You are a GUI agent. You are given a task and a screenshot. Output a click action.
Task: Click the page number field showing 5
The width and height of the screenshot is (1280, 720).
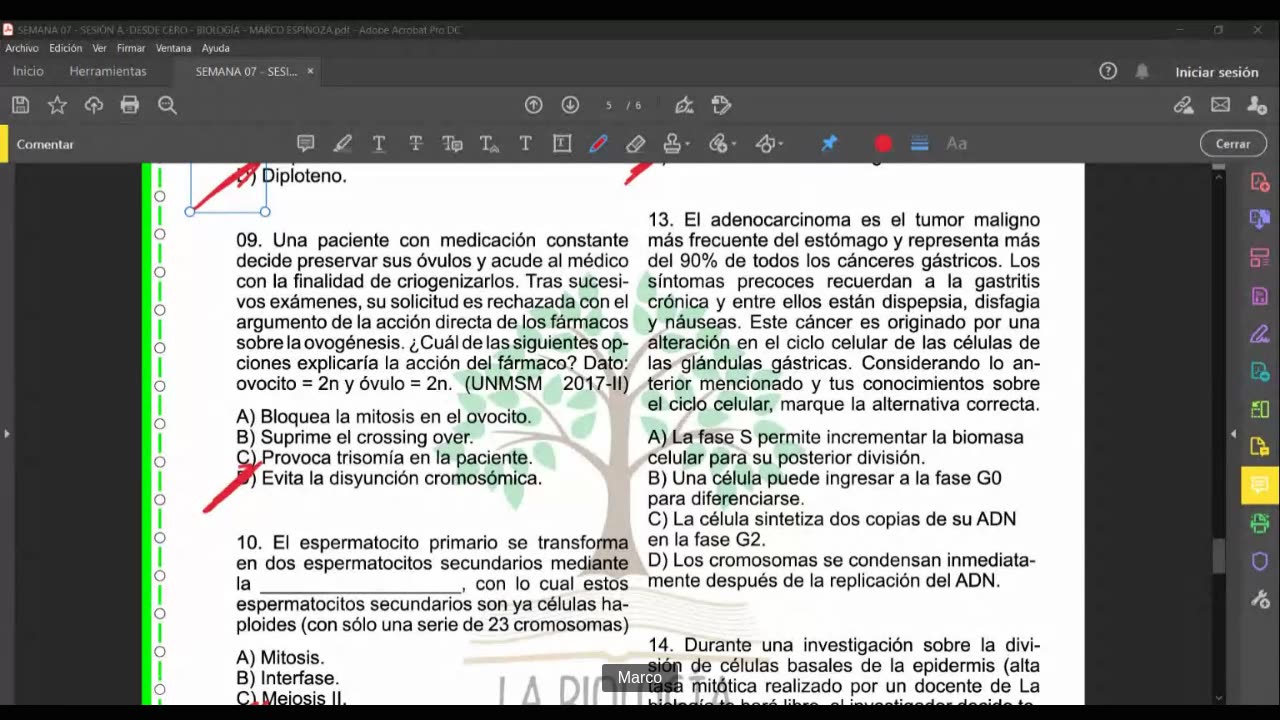click(608, 105)
